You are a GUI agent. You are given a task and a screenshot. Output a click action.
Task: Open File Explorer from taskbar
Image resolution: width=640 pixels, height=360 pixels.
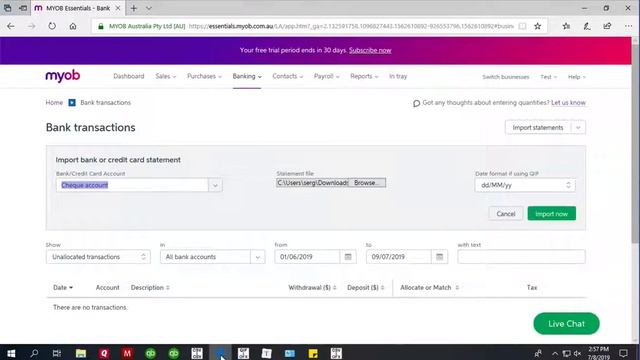[x=80, y=353]
